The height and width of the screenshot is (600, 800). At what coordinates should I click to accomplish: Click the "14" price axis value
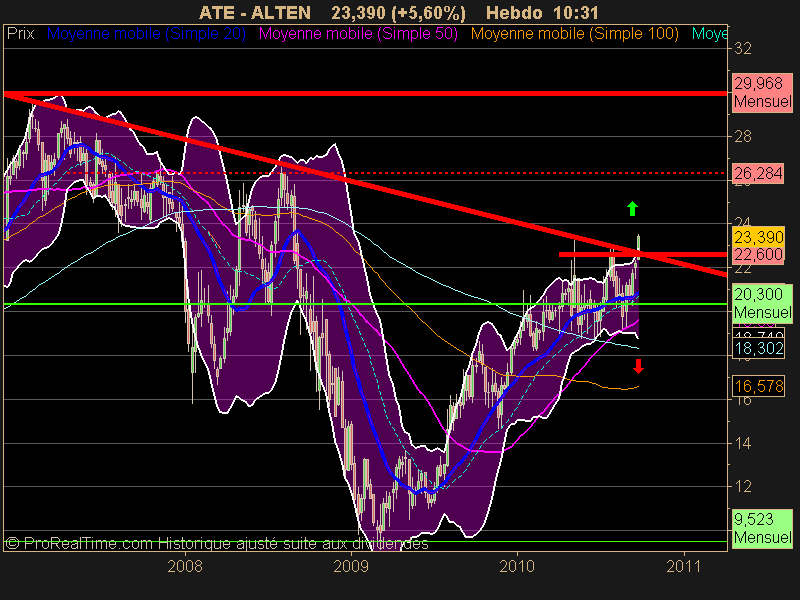tap(742, 443)
